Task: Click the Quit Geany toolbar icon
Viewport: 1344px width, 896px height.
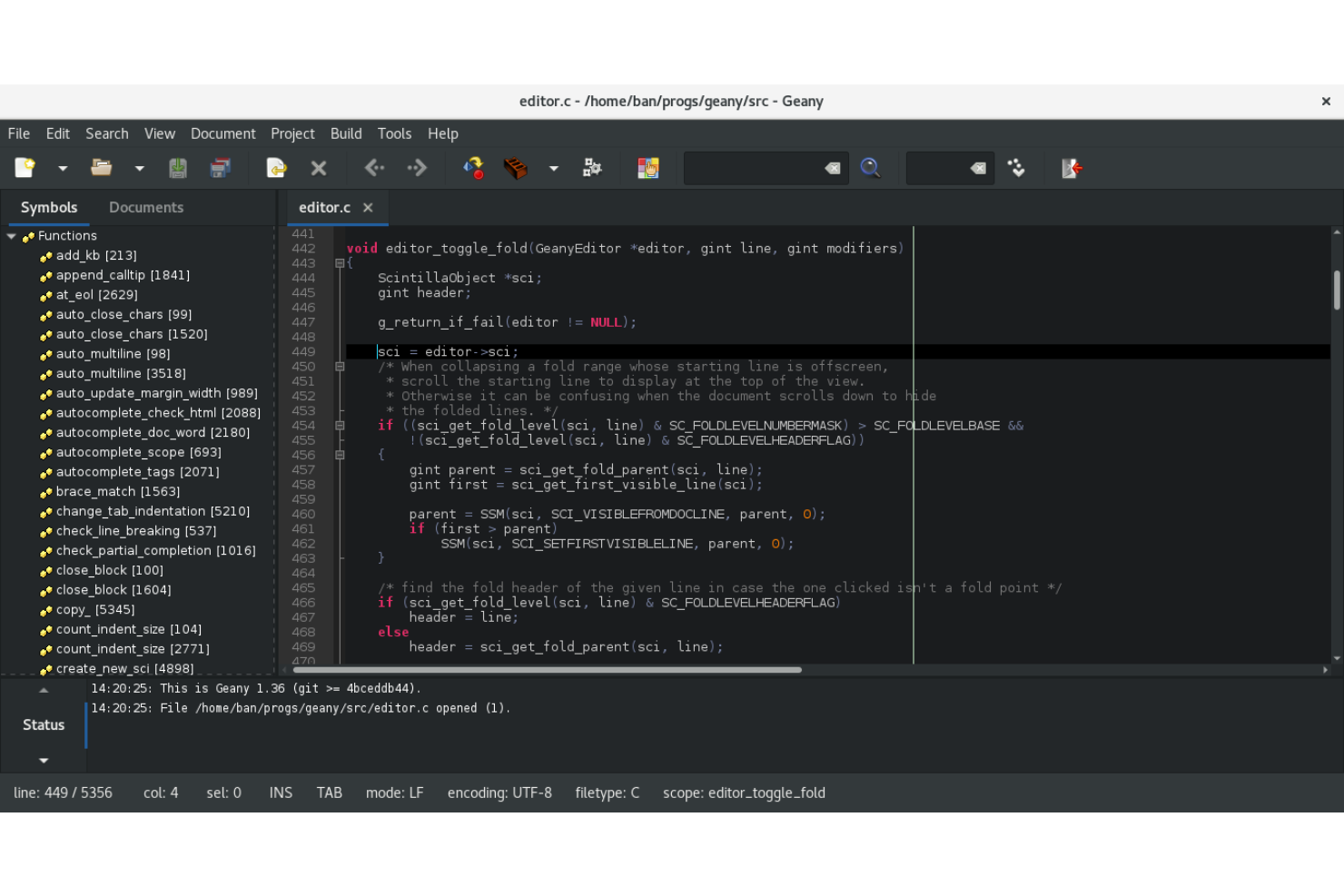Action: click(x=1072, y=168)
